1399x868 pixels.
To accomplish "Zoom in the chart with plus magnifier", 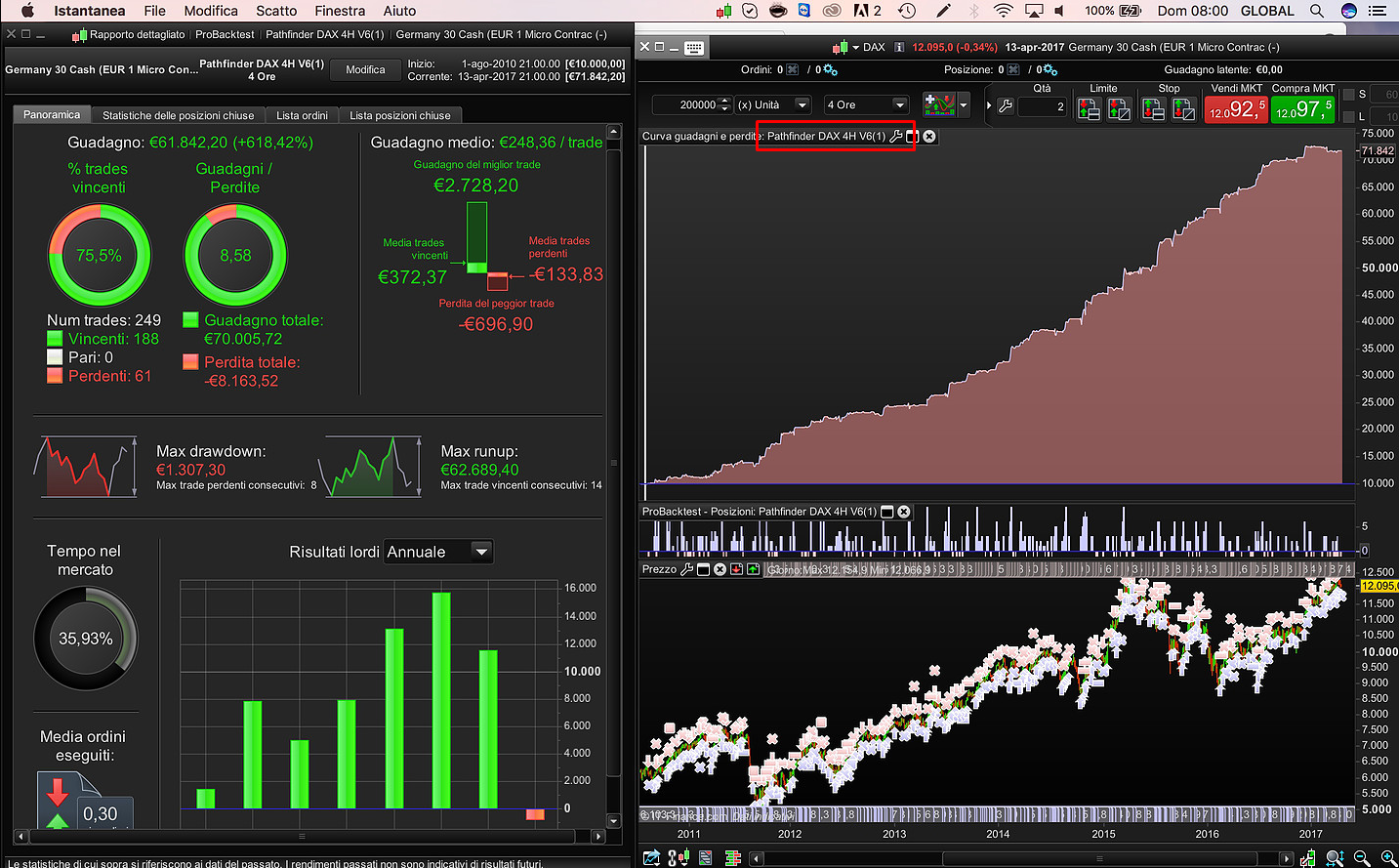I will coord(1388,858).
